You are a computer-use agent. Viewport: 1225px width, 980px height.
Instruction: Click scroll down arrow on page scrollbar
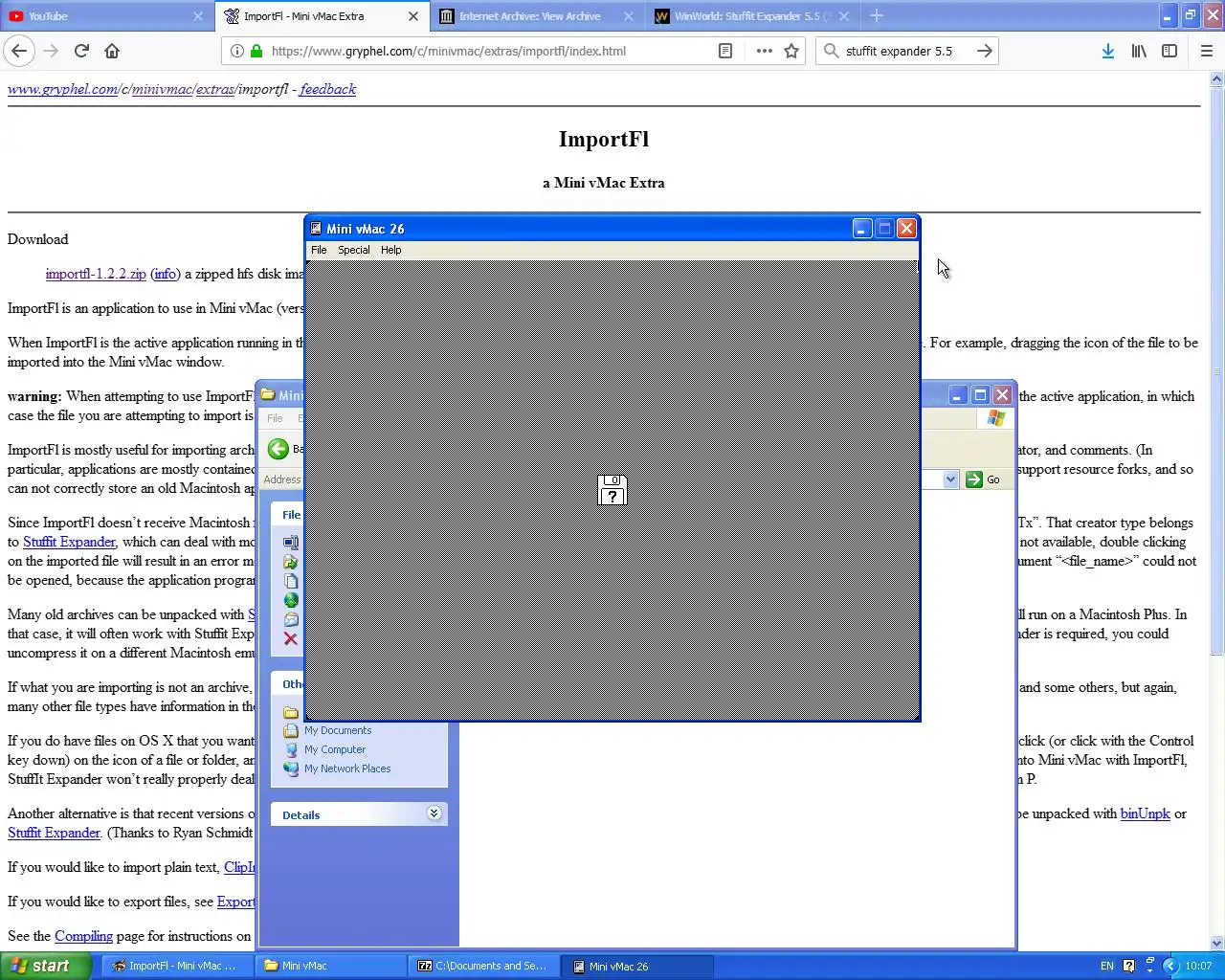[1216, 943]
